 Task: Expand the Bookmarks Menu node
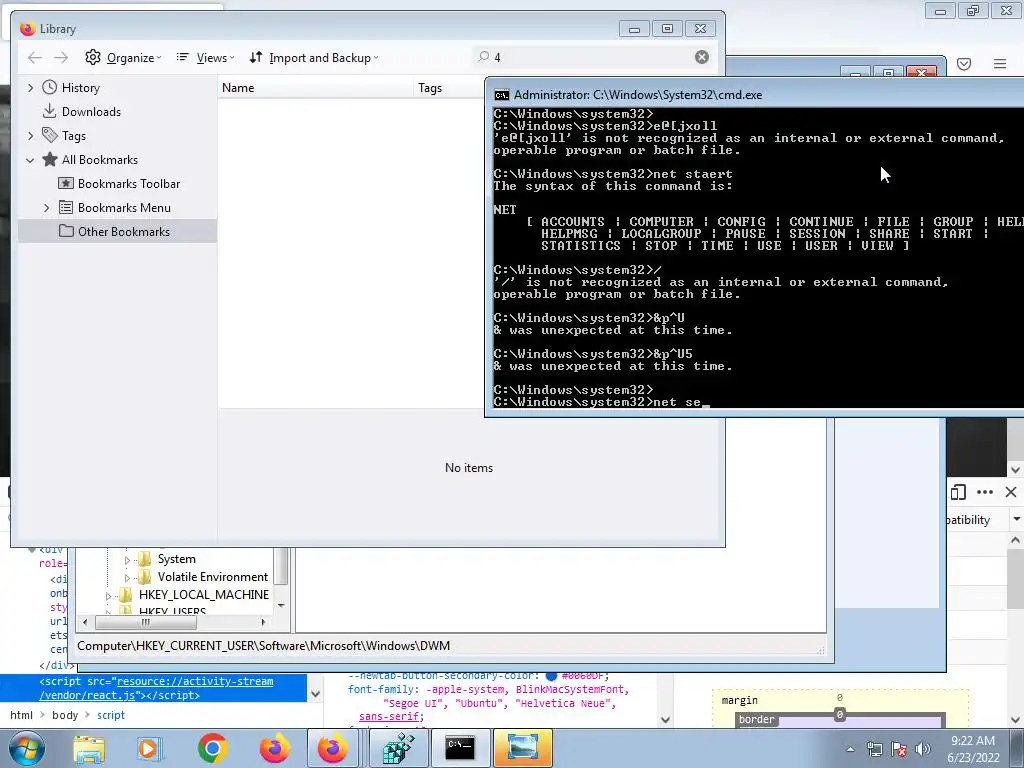(46, 208)
